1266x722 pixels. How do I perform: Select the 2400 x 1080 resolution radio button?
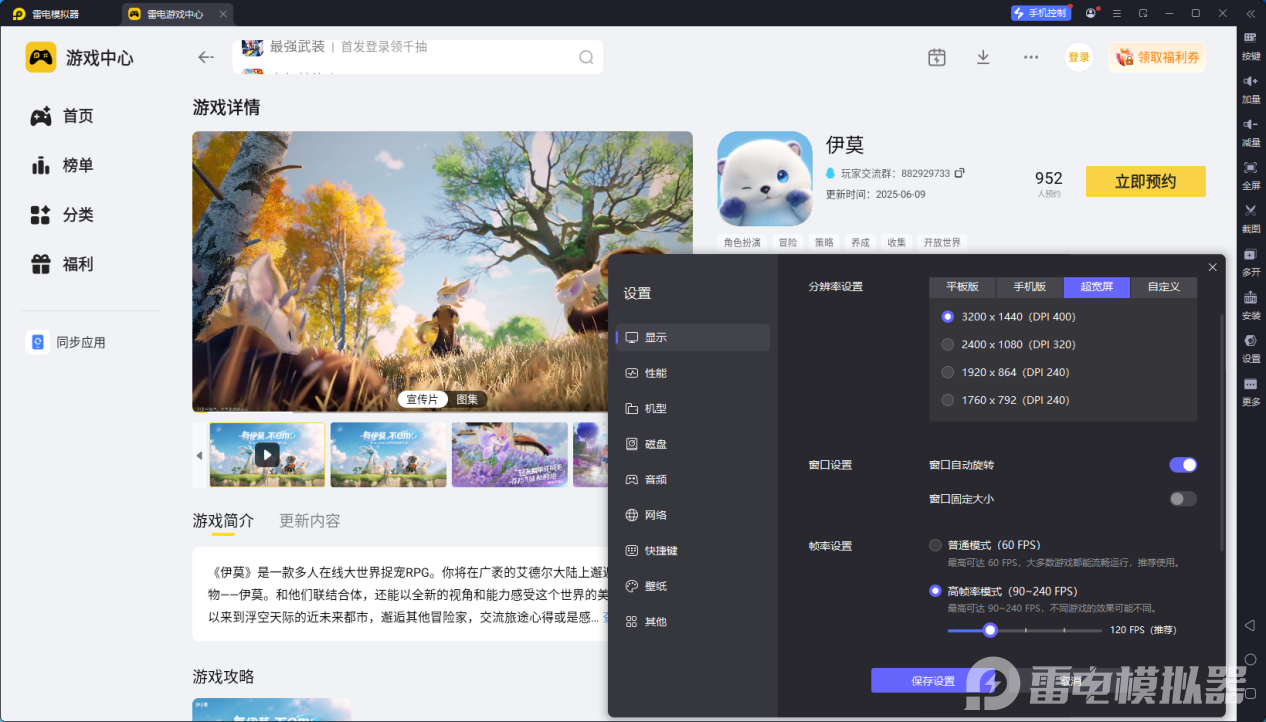(947, 344)
